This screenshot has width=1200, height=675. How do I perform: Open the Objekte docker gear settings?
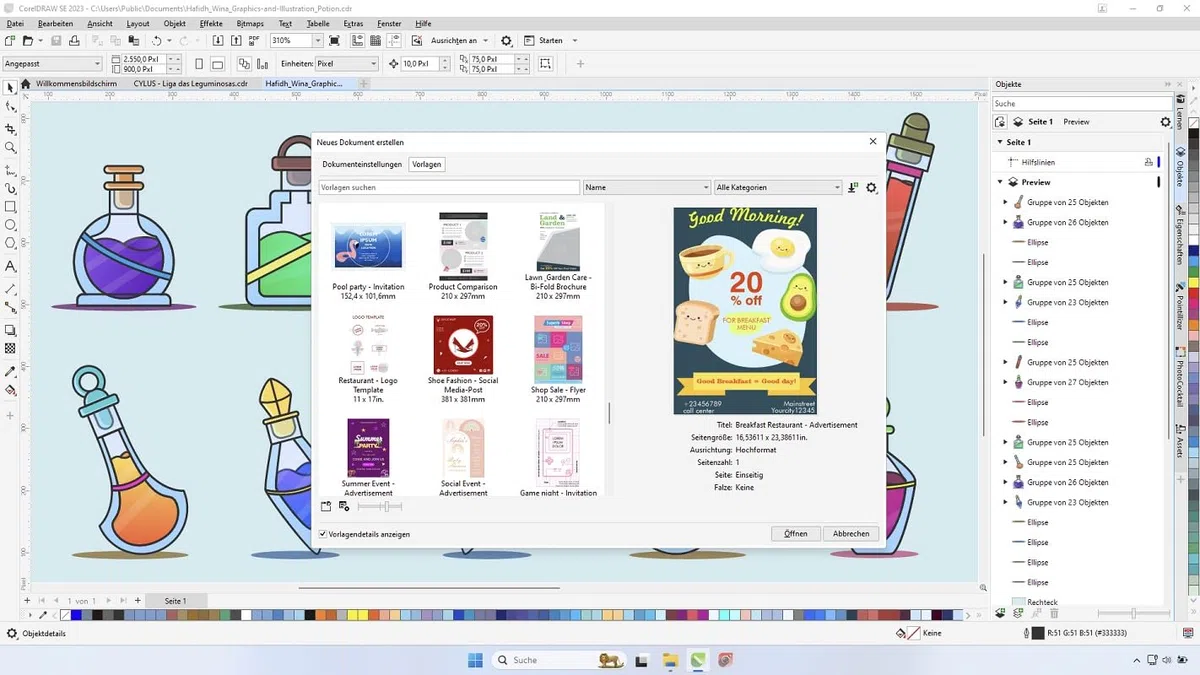click(1165, 122)
